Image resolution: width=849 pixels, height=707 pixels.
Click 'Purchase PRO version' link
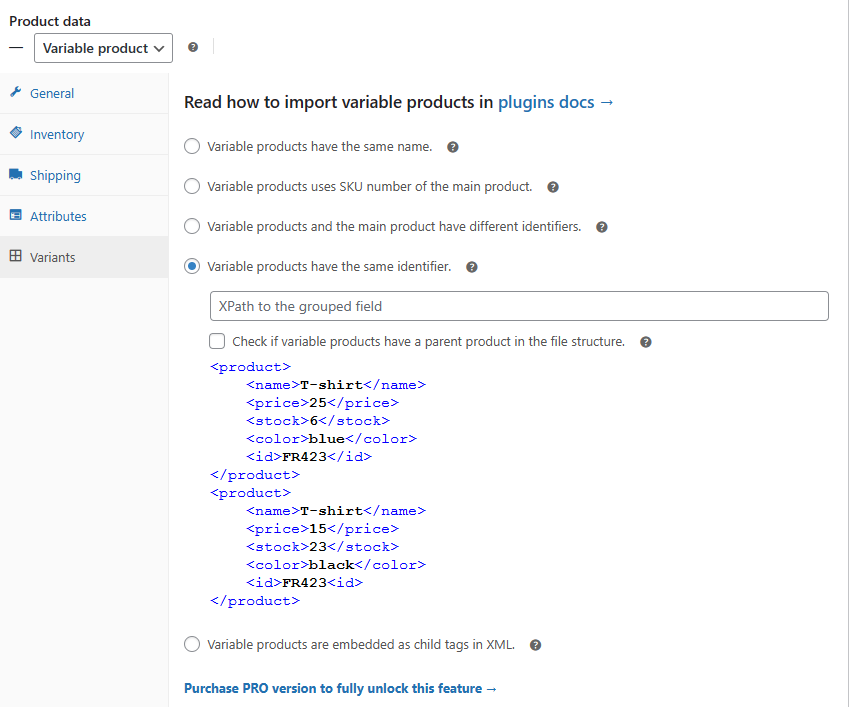click(340, 688)
